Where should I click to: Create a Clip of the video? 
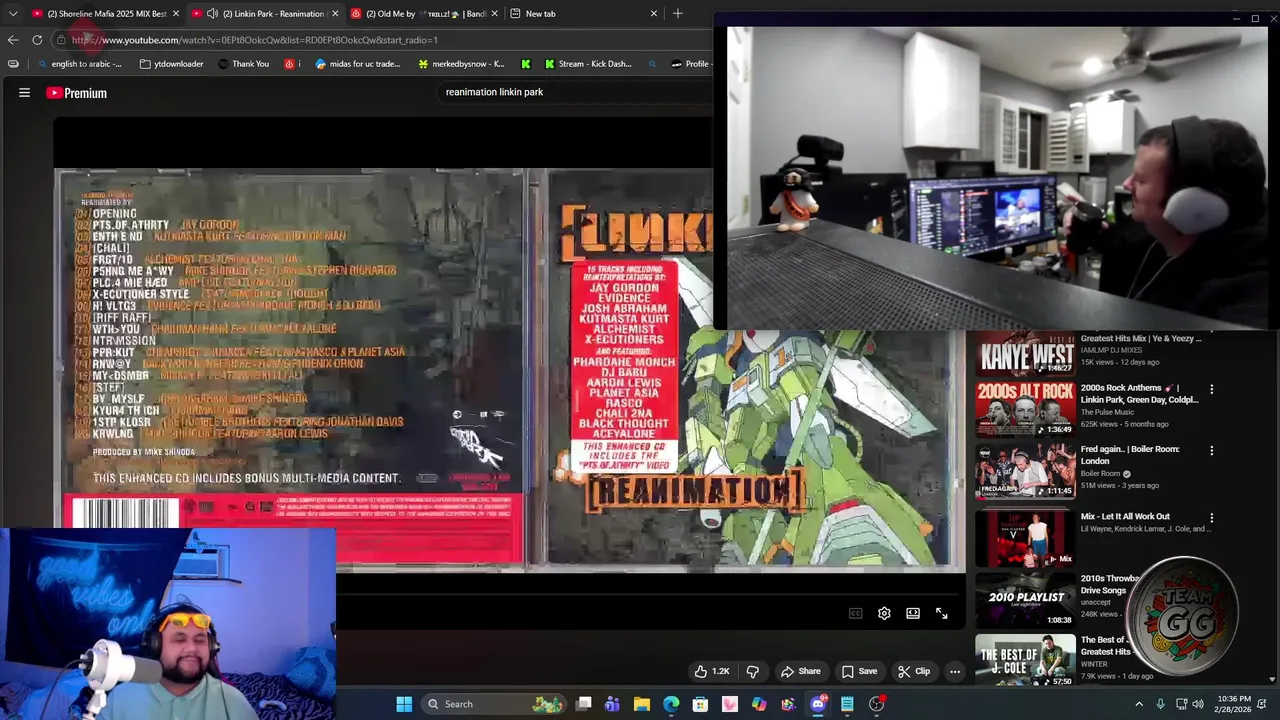(x=914, y=671)
